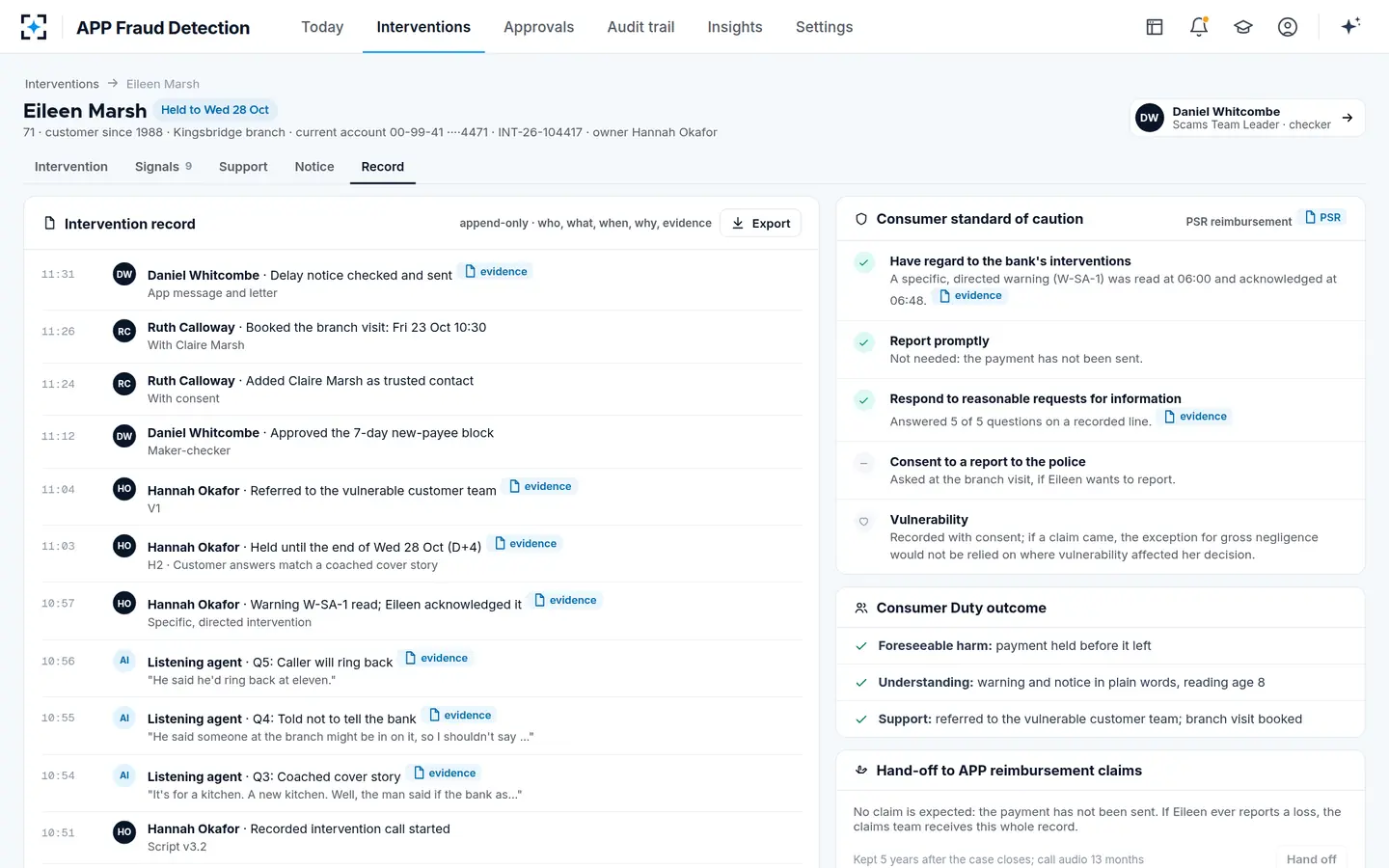Click the check icon beside Report promptly
Image resolution: width=1389 pixels, height=868 pixels.
864,341
